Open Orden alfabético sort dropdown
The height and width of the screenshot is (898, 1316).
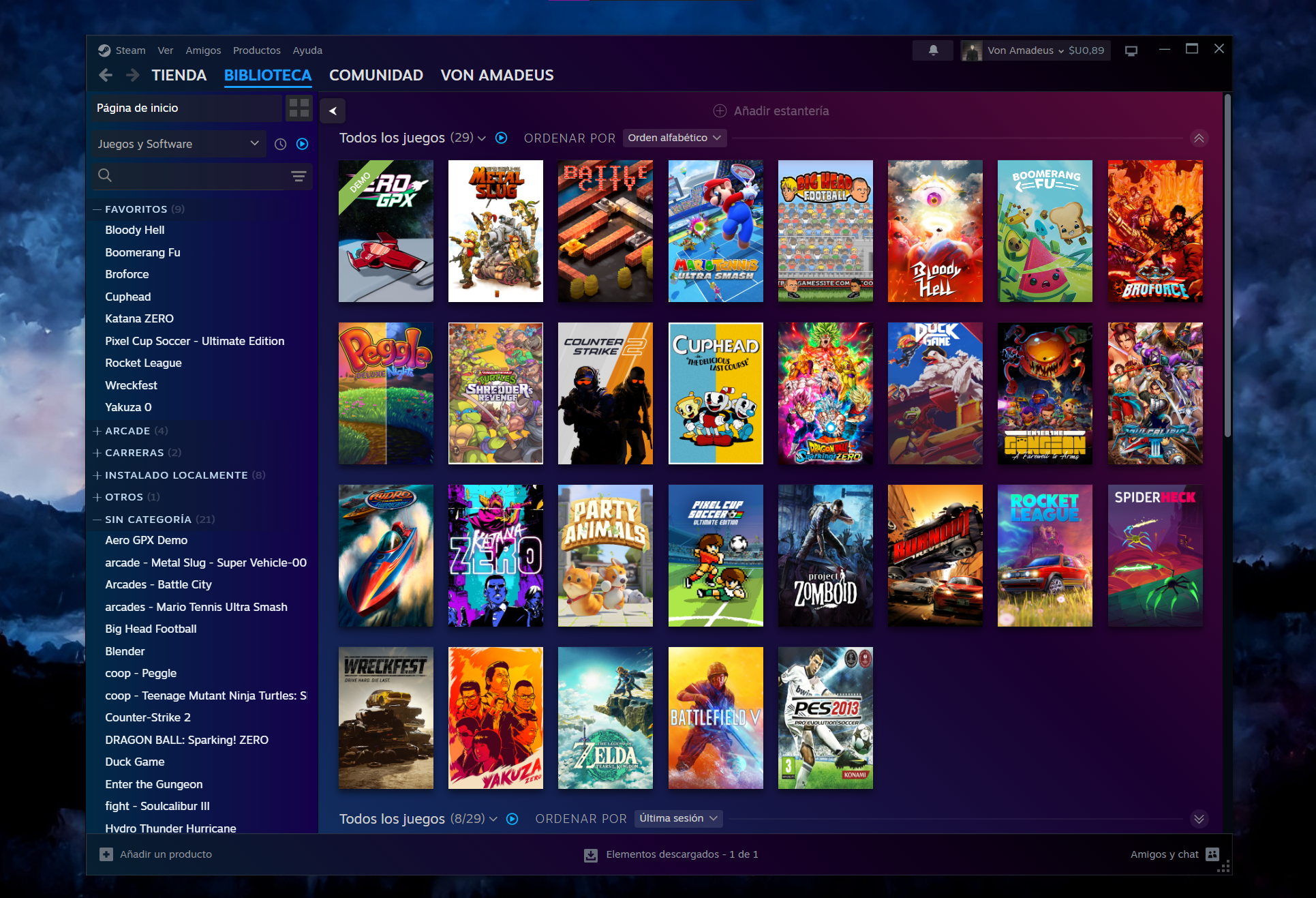point(674,138)
